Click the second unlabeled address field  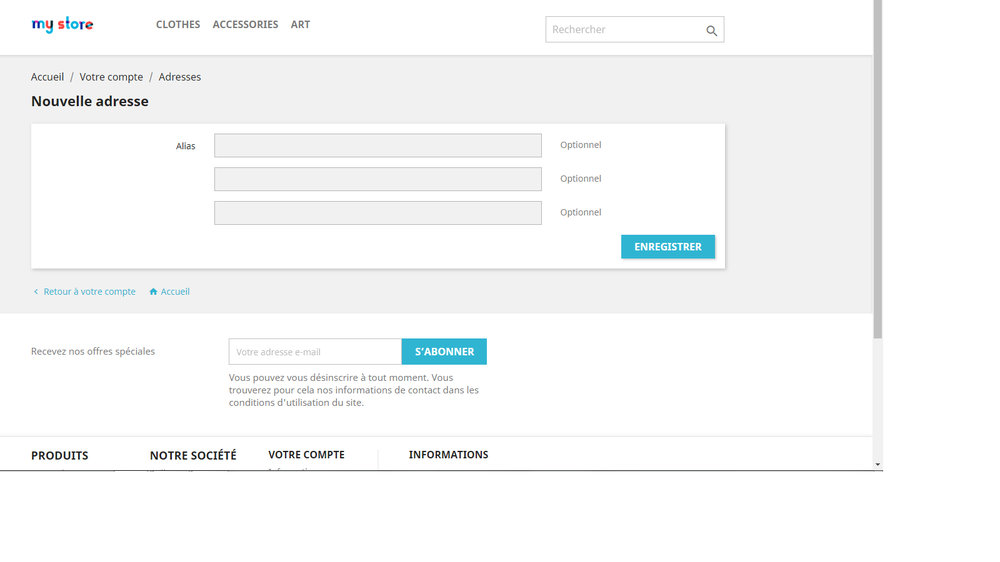378,179
